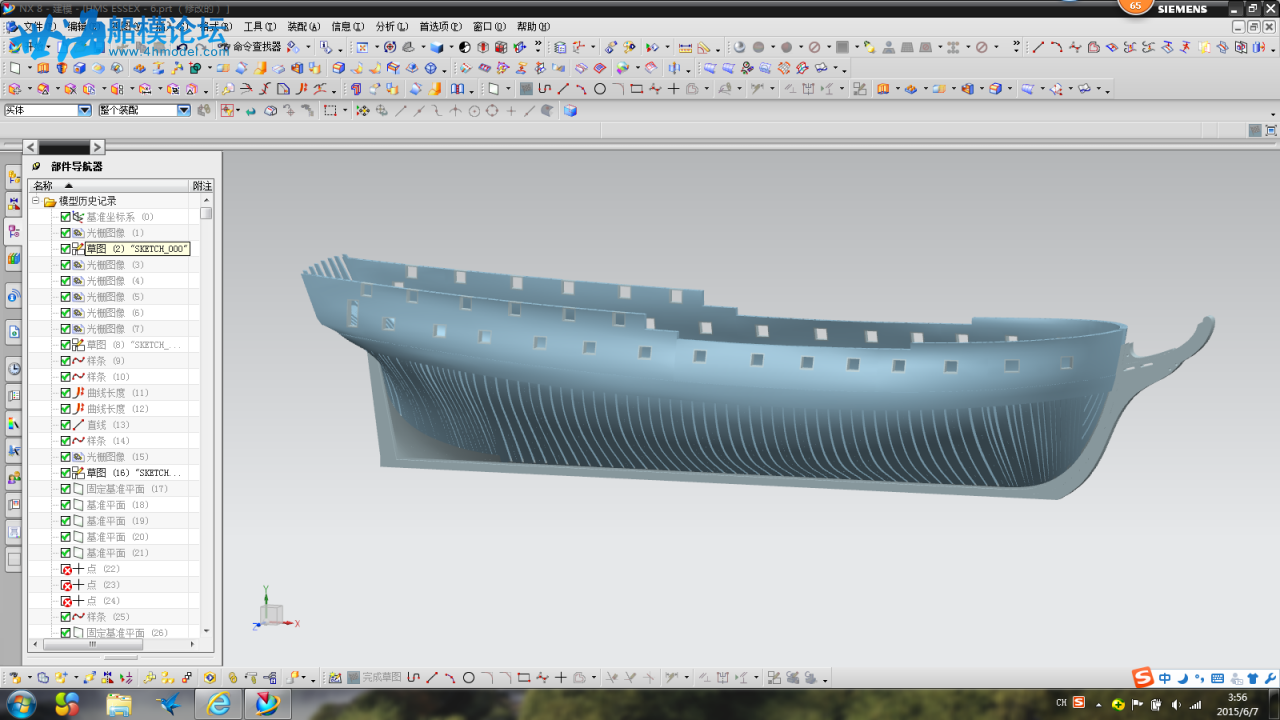Open the 装配 (Assemblies) menu
Screen dimensions: 1280x720
[304, 27]
